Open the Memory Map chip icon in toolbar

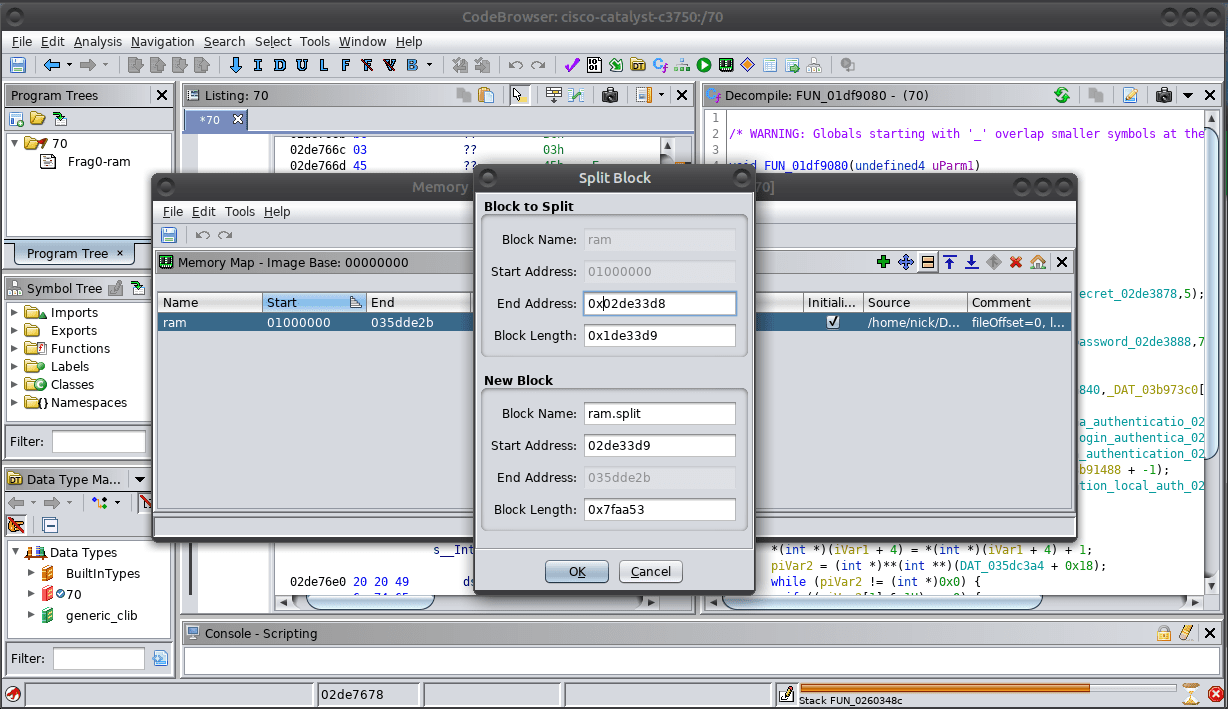(x=726, y=65)
